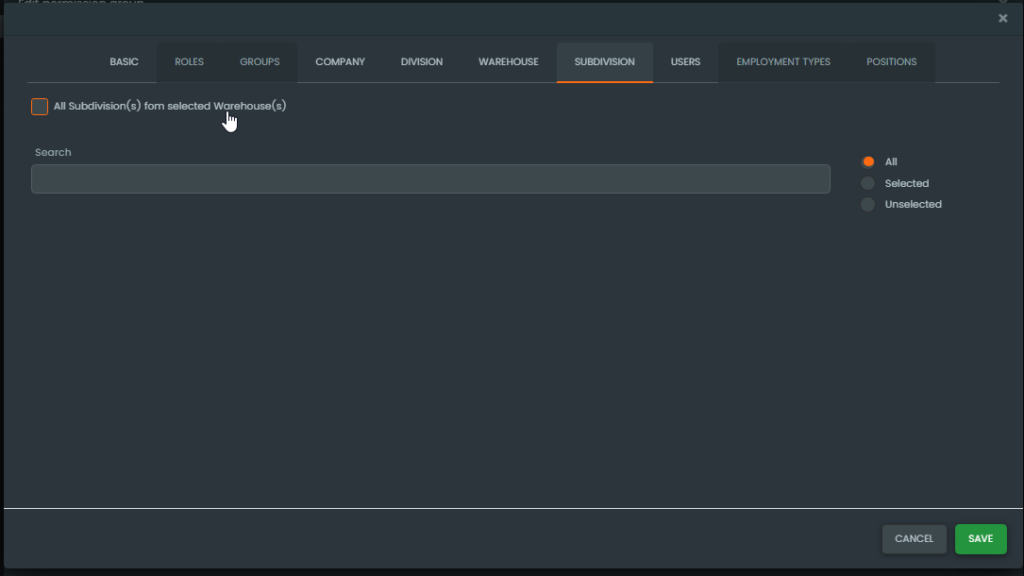This screenshot has width=1024, height=576.
Task: Switch to the BASIC tab
Action: coord(124,62)
